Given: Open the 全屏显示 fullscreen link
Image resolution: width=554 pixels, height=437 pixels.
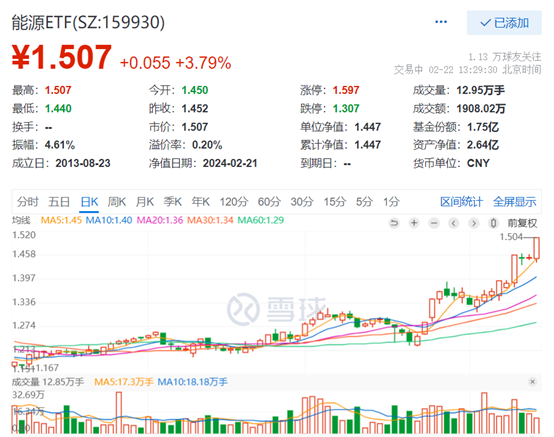Looking at the screenshot, I should coord(515,202).
